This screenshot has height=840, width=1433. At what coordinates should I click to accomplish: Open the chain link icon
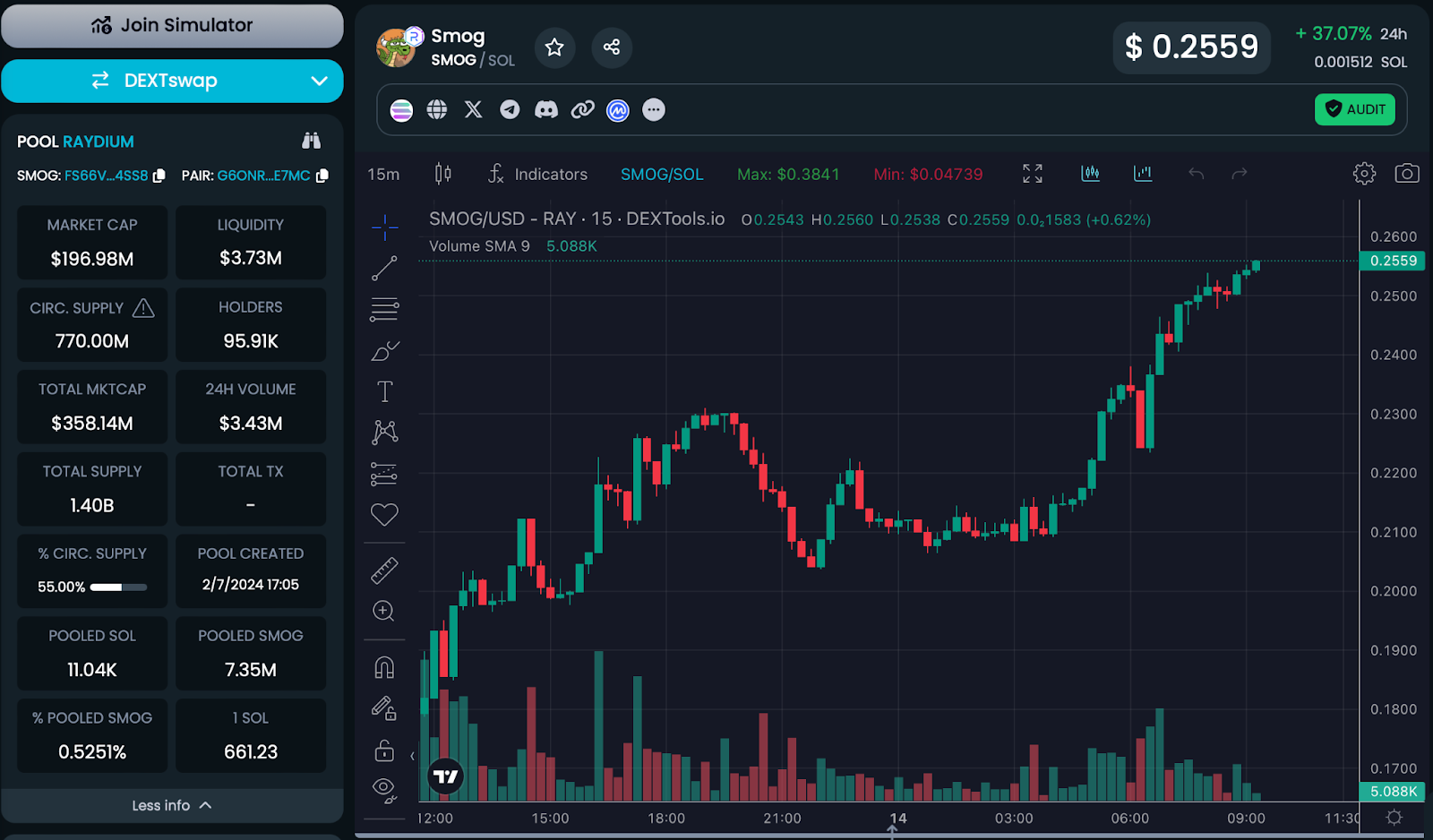583,109
